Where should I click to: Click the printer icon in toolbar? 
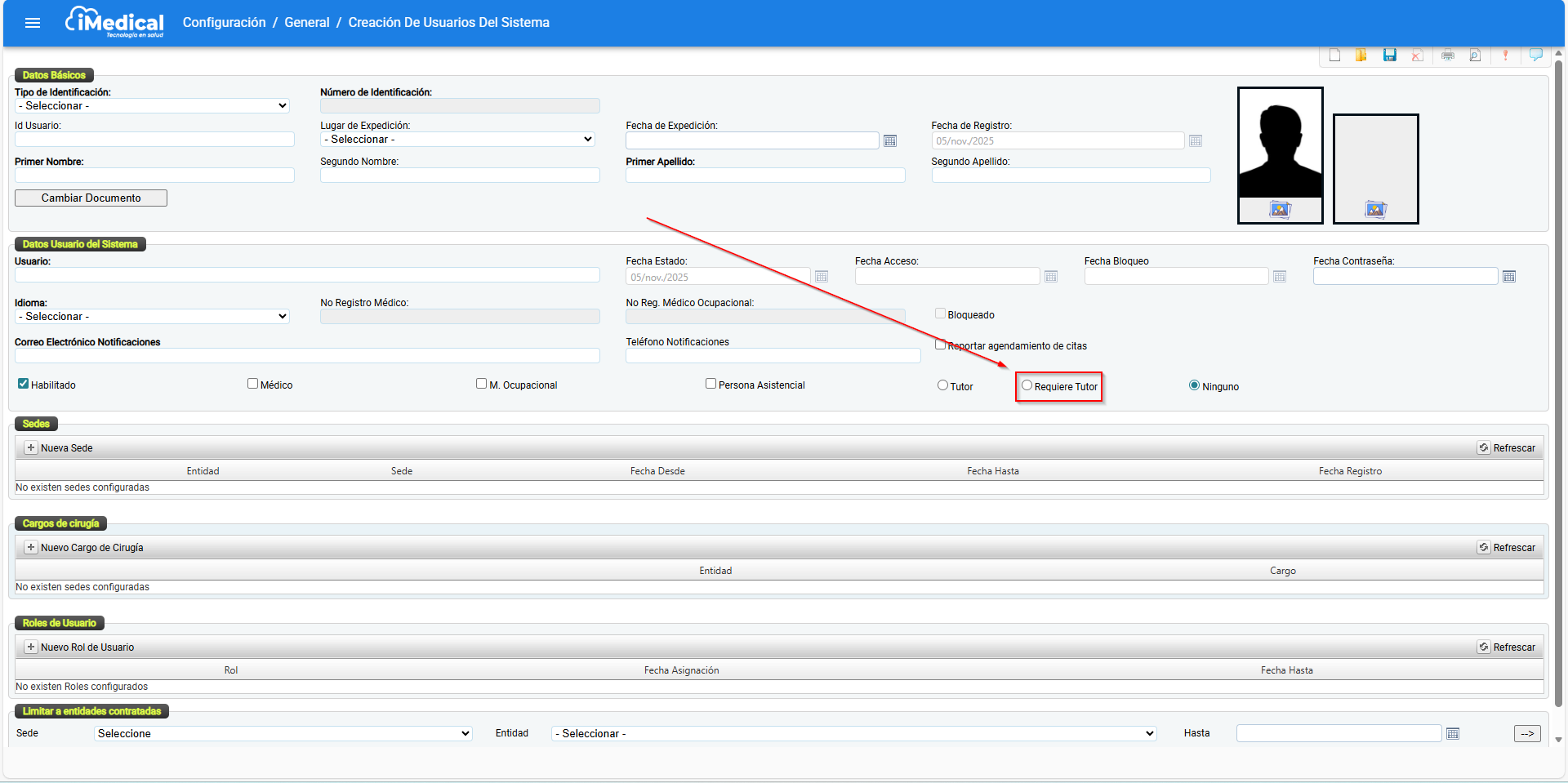pyautogui.click(x=1447, y=56)
